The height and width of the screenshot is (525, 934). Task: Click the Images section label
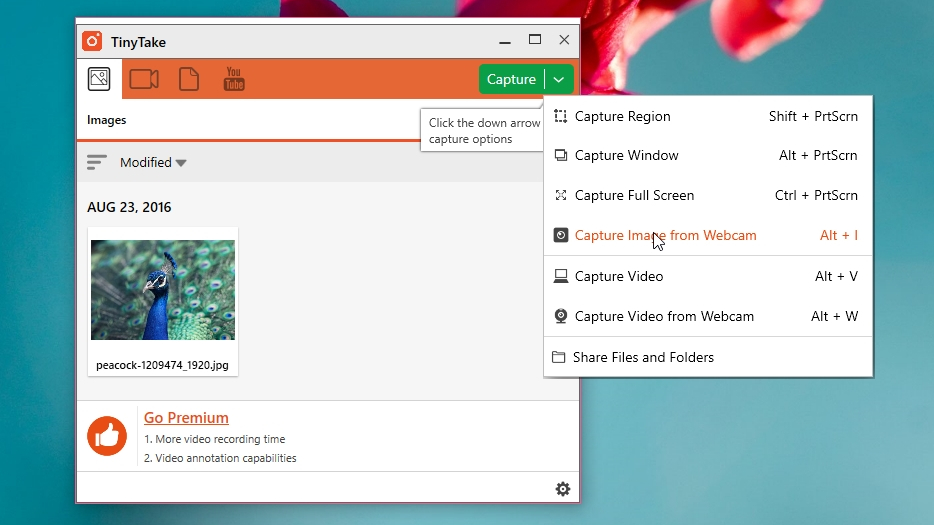coord(107,120)
